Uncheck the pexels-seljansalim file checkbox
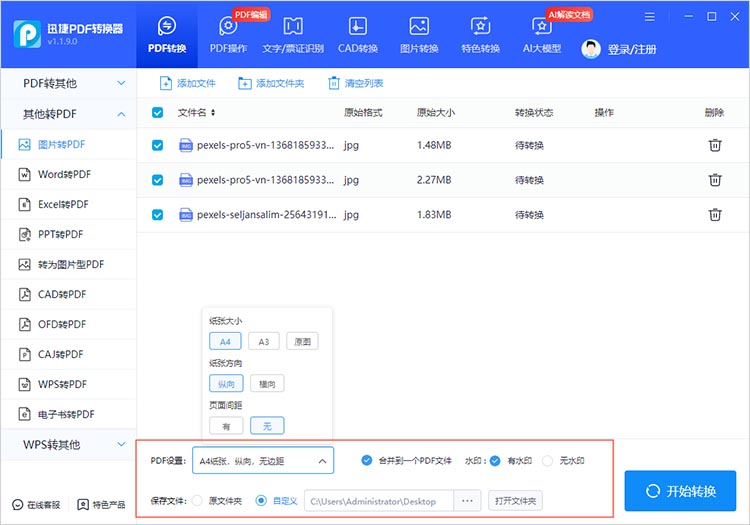The width and height of the screenshot is (750, 525). click(x=157, y=215)
